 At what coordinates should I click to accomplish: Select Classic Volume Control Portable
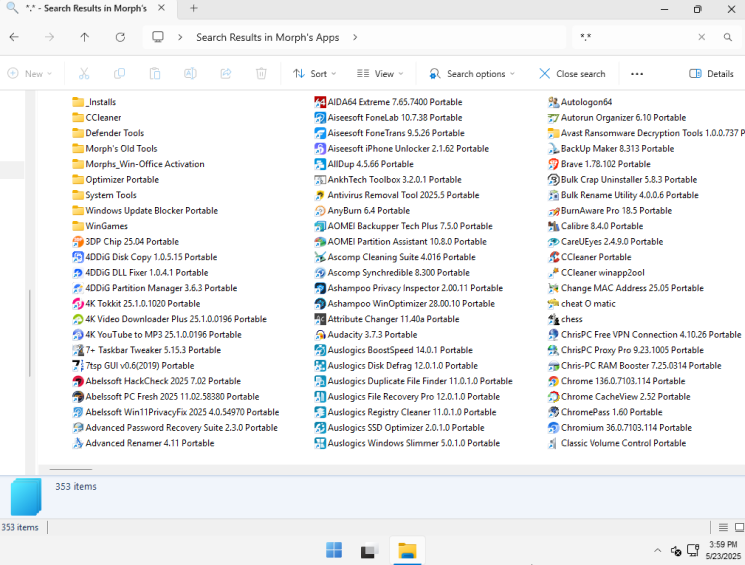pos(617,443)
